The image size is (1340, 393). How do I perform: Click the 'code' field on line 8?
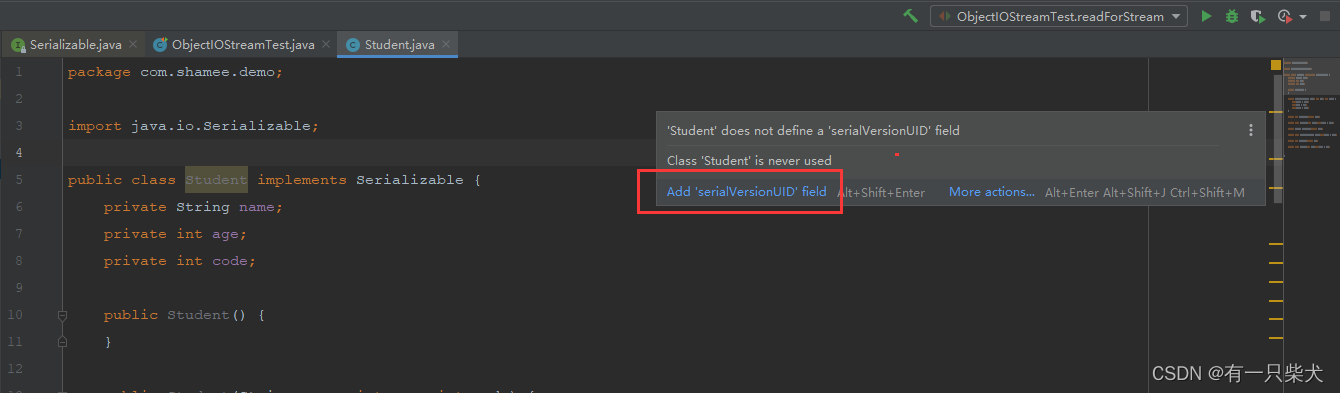click(x=230, y=261)
